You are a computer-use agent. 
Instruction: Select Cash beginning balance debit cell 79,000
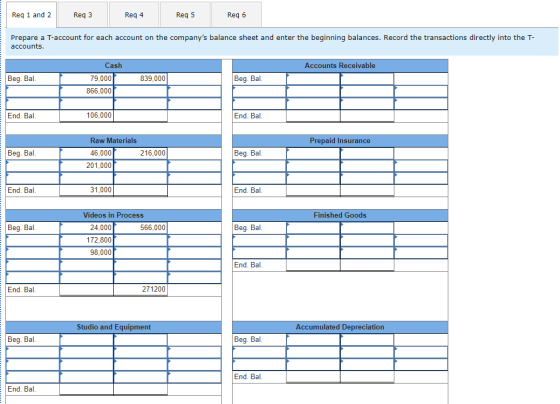pyautogui.click(x=86, y=79)
